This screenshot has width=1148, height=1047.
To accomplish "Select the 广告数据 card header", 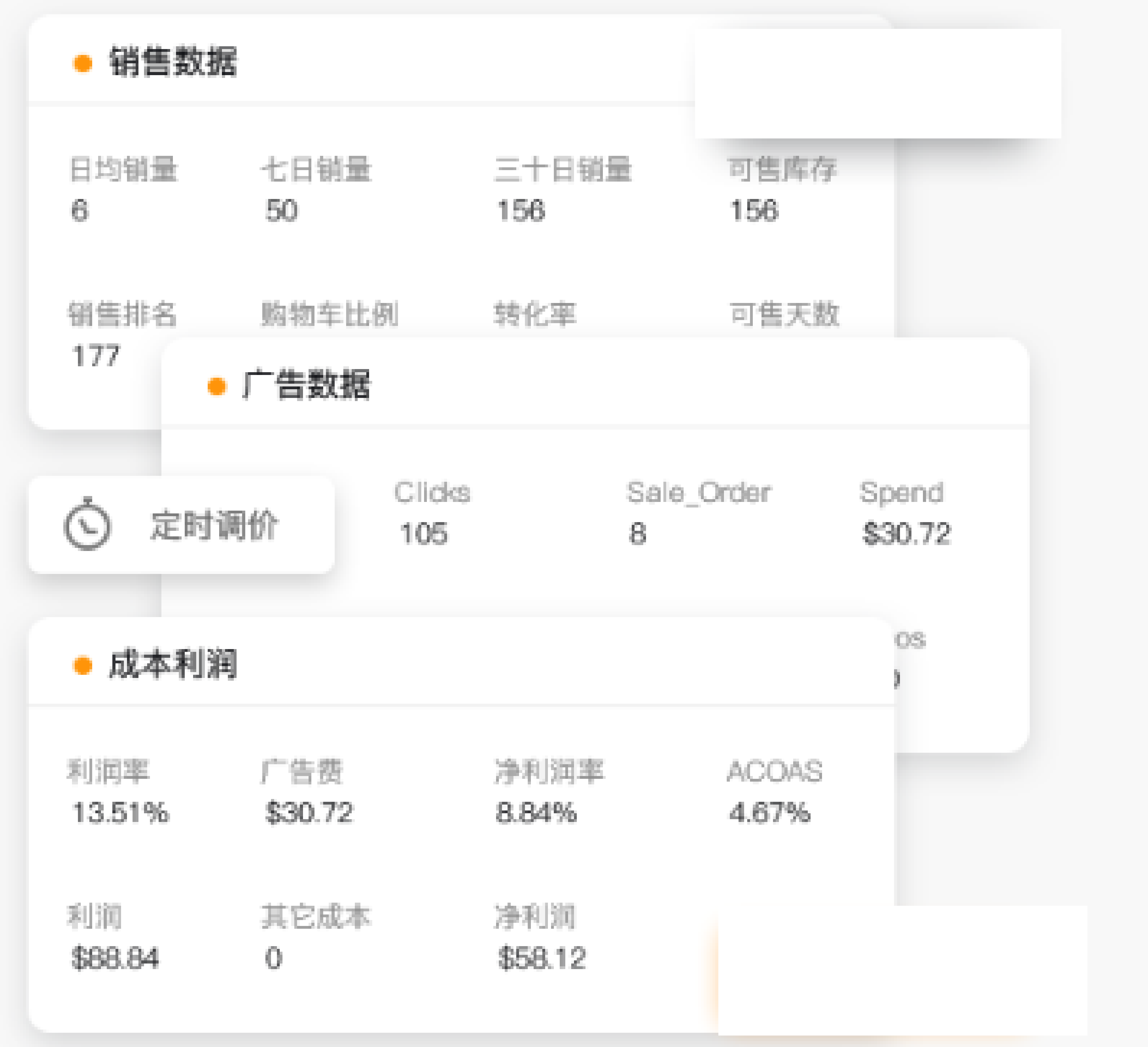I will [306, 385].
